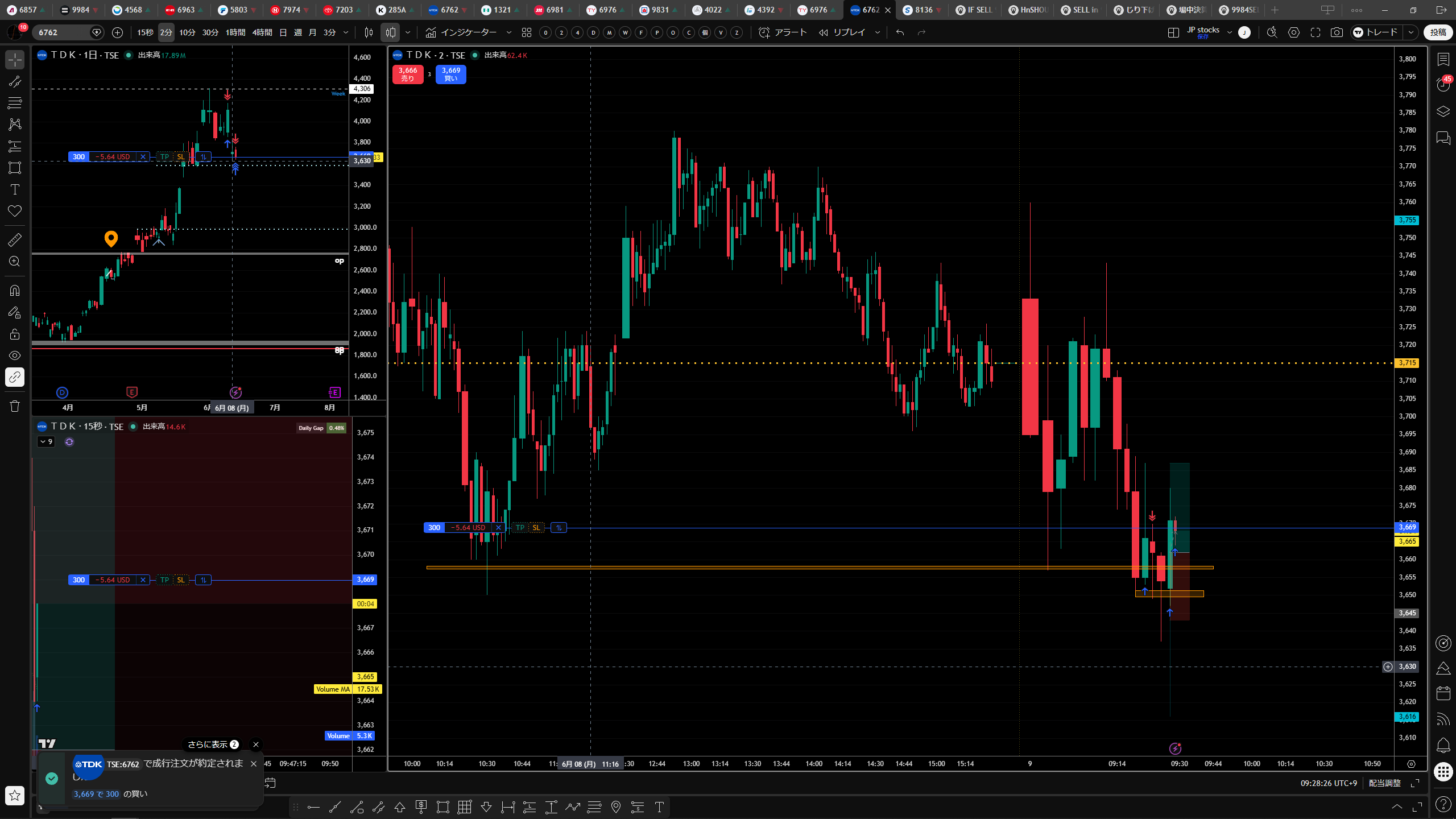
Task: Remove drawings with the trash icon
Action: [x=15, y=406]
